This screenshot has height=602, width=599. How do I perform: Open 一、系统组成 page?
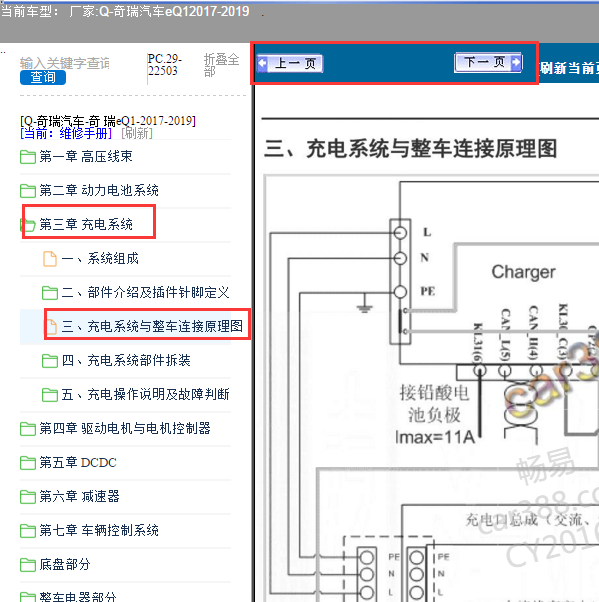click(100, 258)
